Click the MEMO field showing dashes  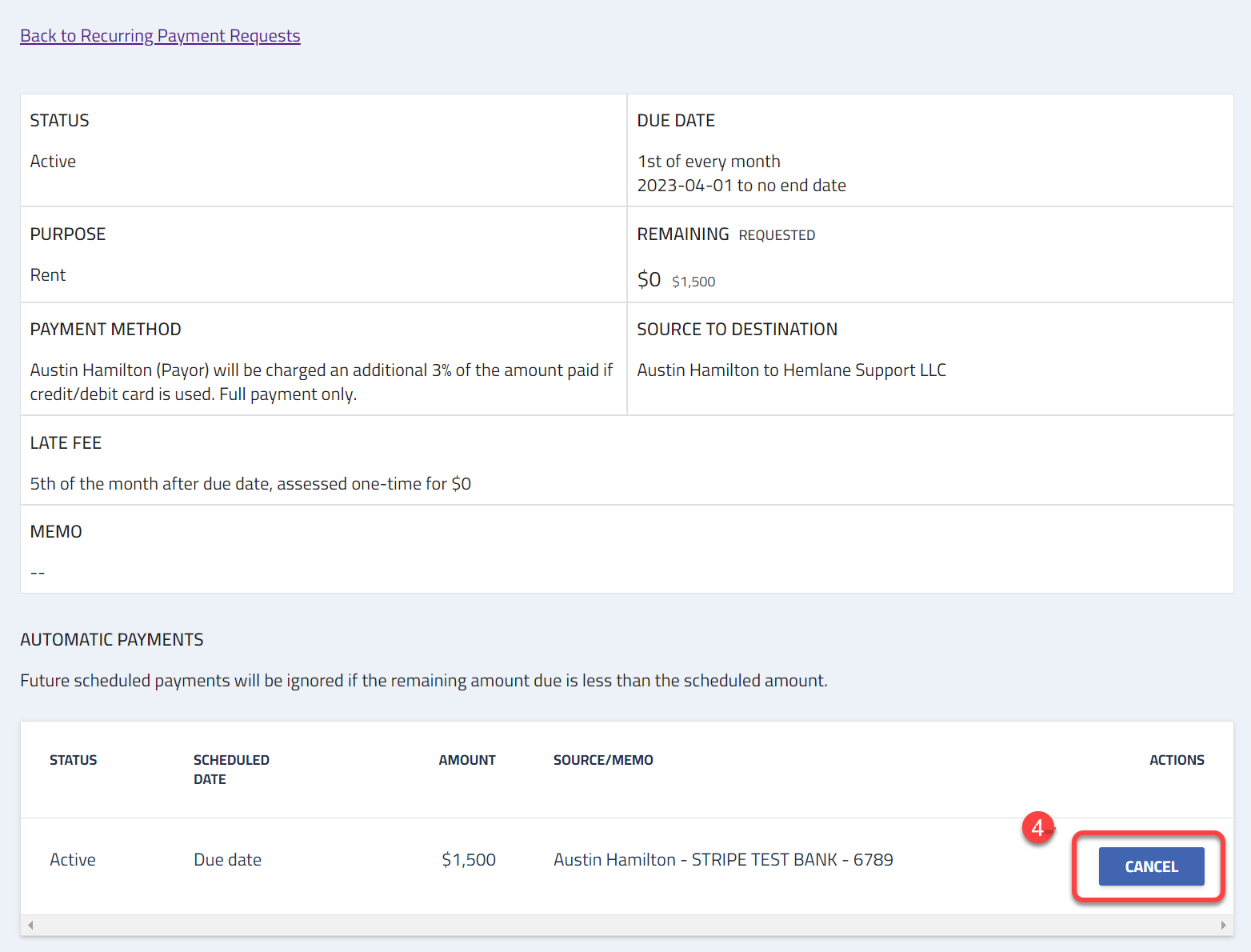37,571
